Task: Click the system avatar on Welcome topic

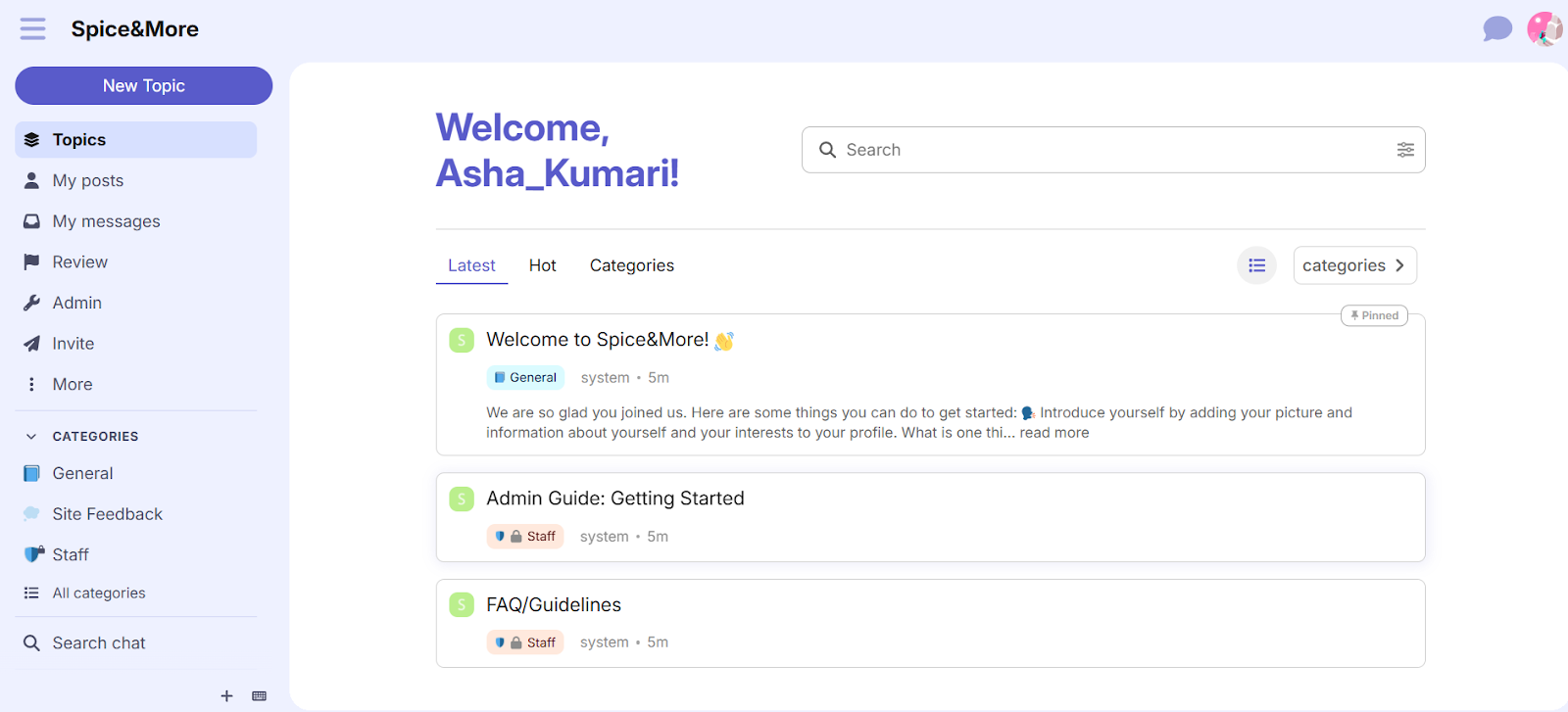Action: tap(462, 340)
